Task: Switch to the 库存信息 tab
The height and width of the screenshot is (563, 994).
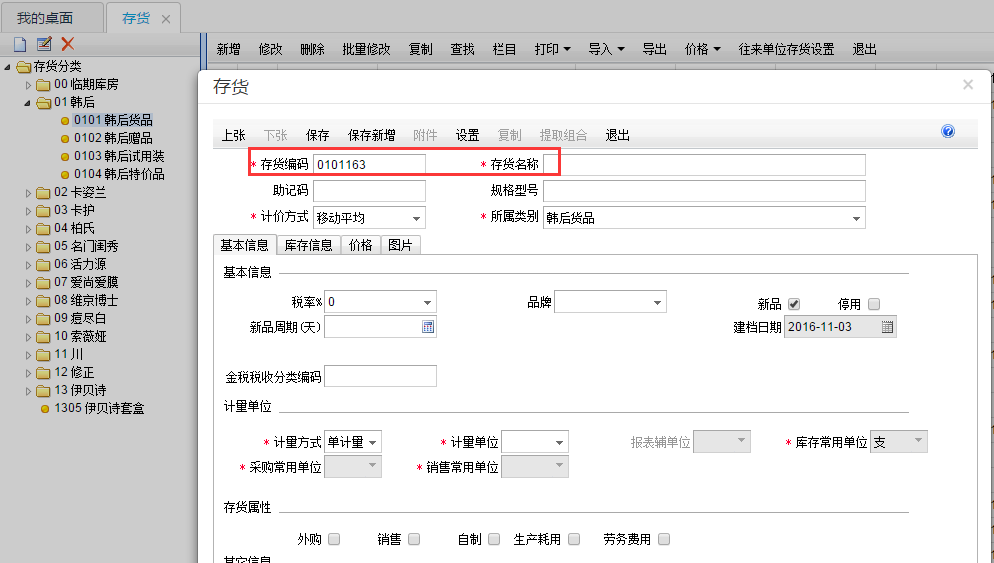Action: tap(308, 245)
